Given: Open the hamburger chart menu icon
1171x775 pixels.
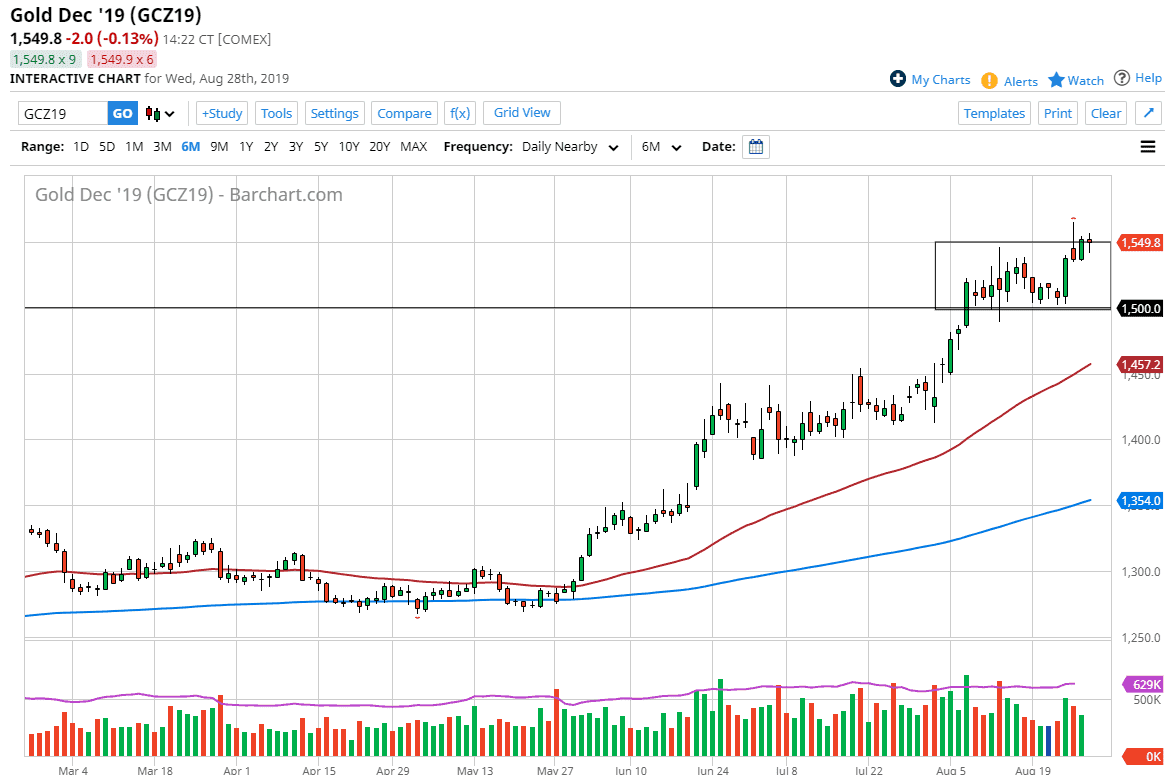Looking at the screenshot, I should [1148, 147].
